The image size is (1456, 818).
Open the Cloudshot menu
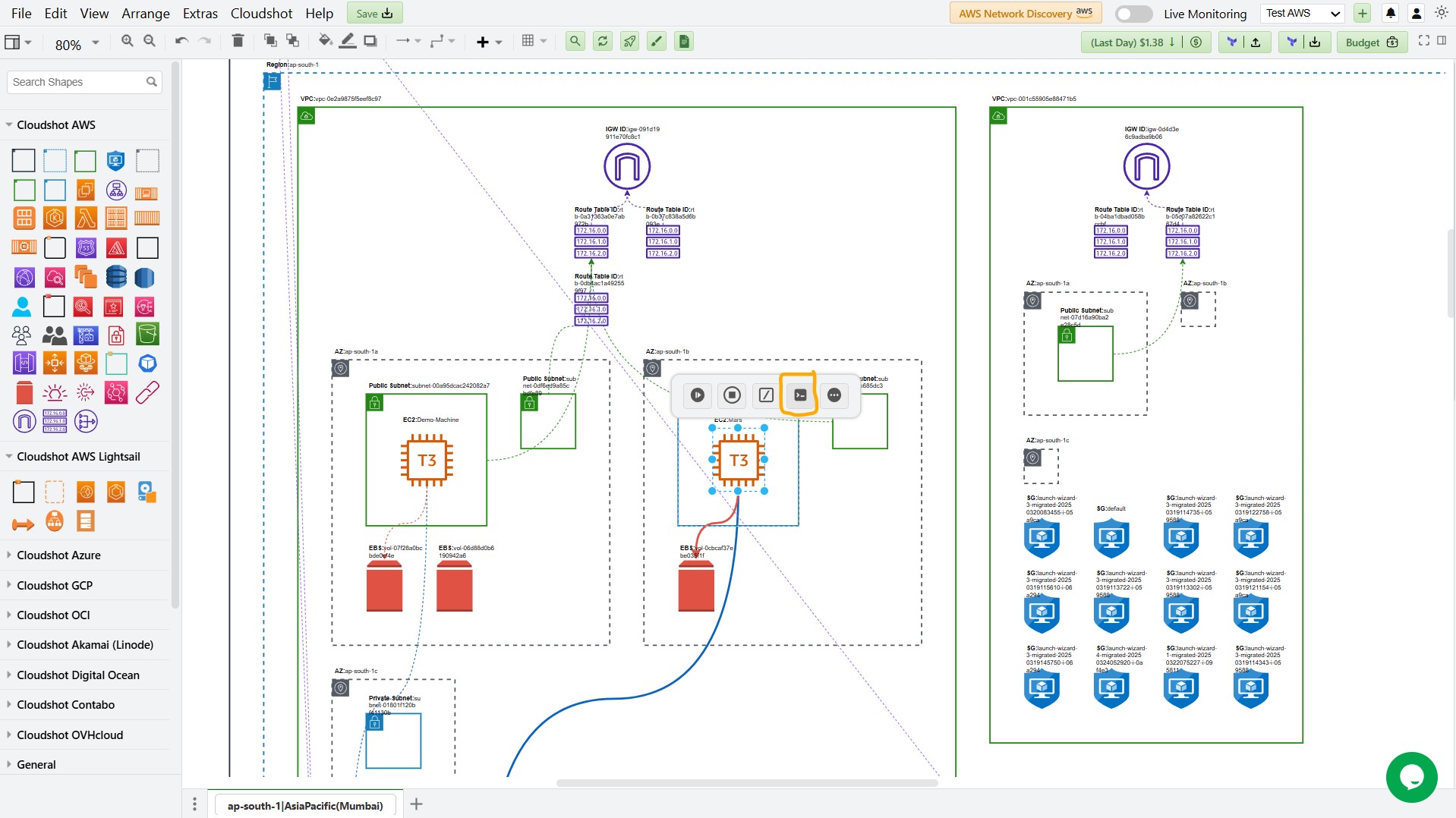click(x=262, y=14)
